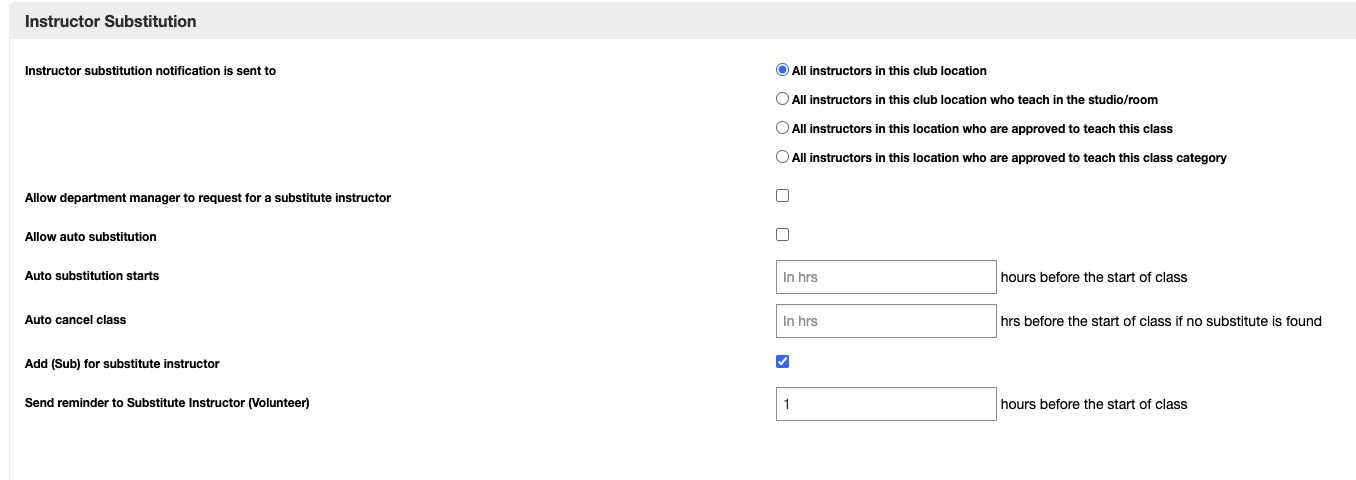The width and height of the screenshot is (1356, 480).
Task: Click "Send reminder to Substitute Instructor (Volunteer)" label
Action: click(167, 403)
